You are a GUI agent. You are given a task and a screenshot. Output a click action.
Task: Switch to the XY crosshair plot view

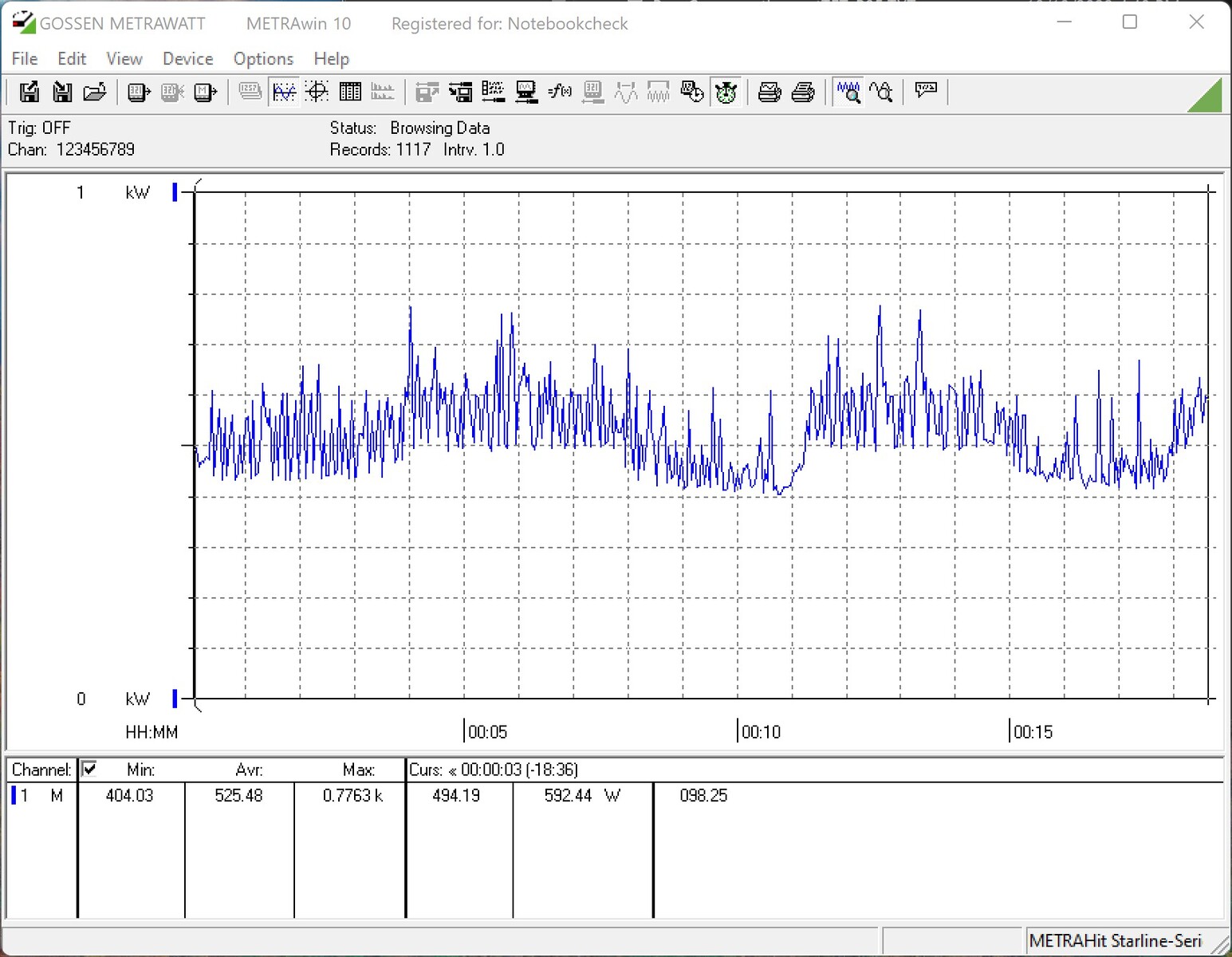click(x=317, y=93)
